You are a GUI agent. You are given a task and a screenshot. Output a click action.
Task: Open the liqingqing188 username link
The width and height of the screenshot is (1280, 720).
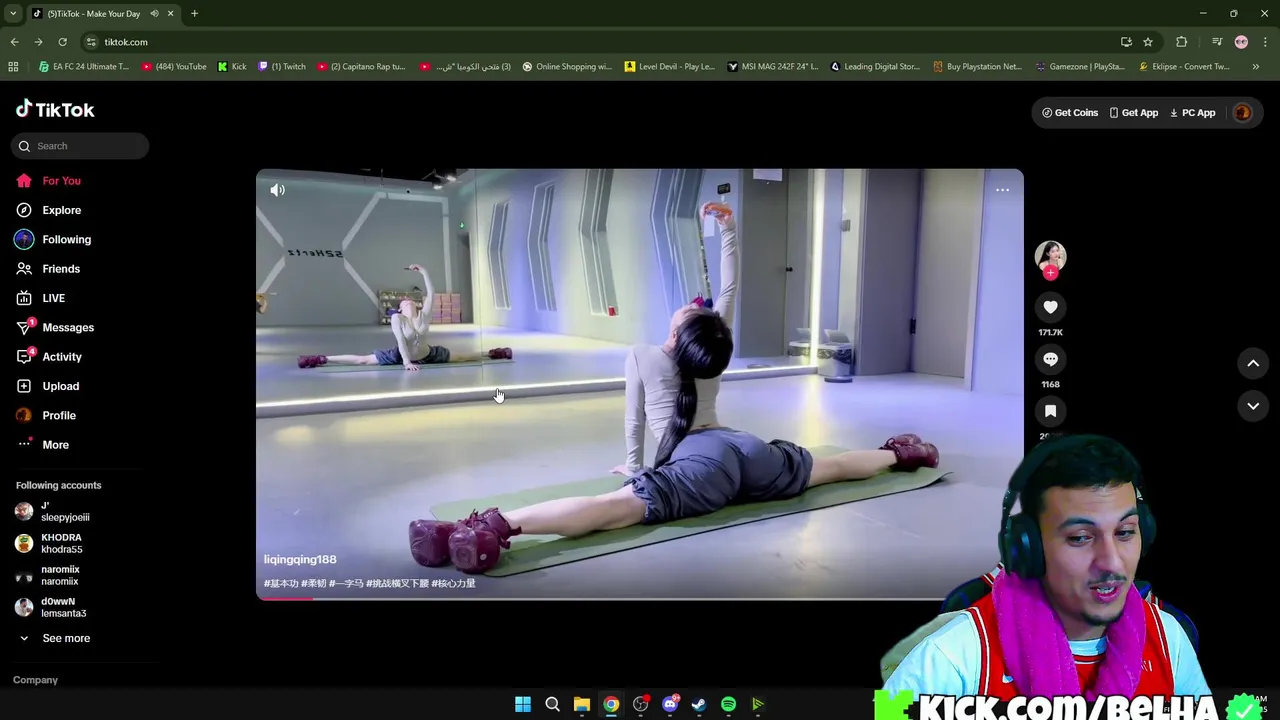300,560
